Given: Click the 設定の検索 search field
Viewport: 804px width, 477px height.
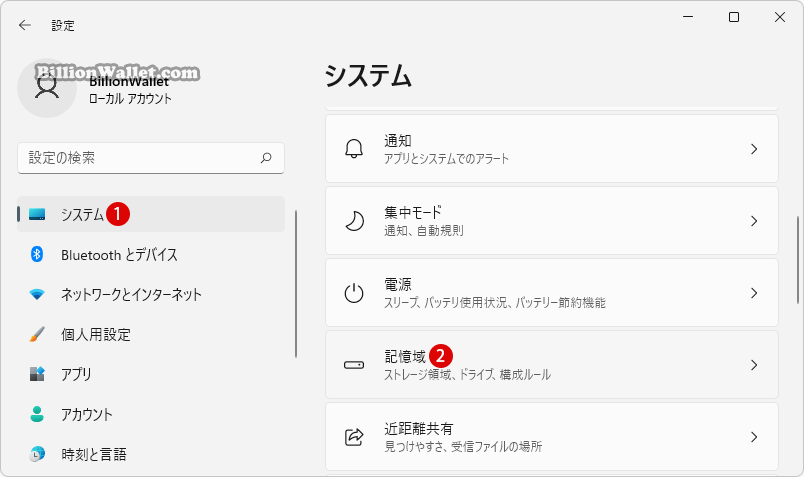Looking at the screenshot, I should pyautogui.click(x=151, y=158).
